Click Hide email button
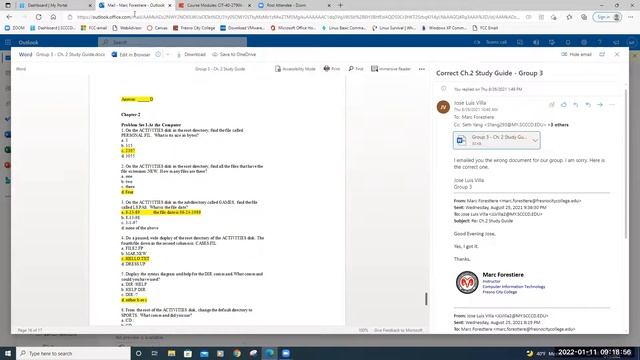 click(x=576, y=54)
